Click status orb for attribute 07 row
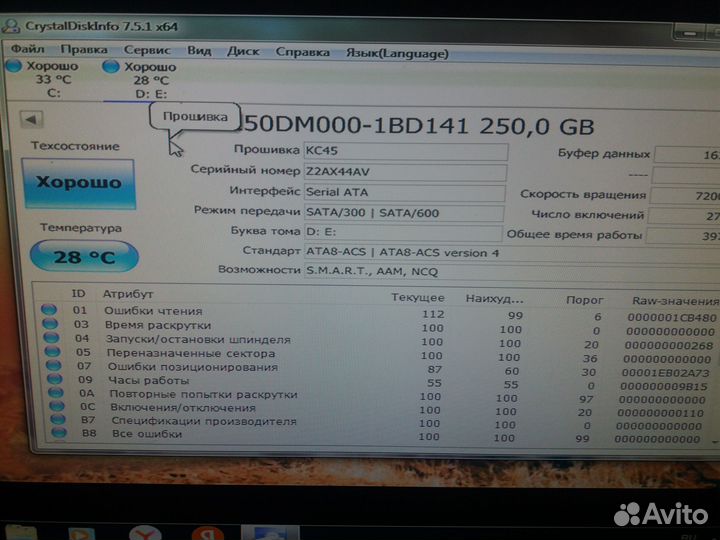The image size is (720, 540). point(53,366)
